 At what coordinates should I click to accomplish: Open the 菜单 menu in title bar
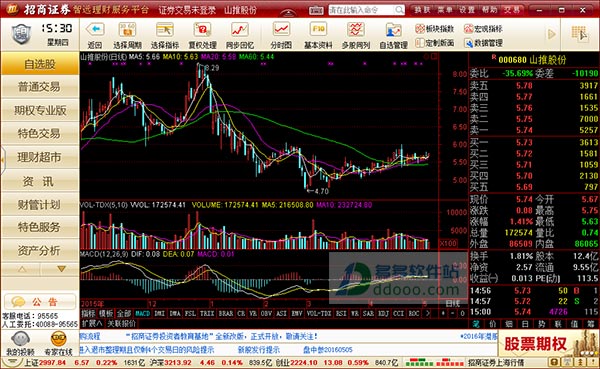444,10
